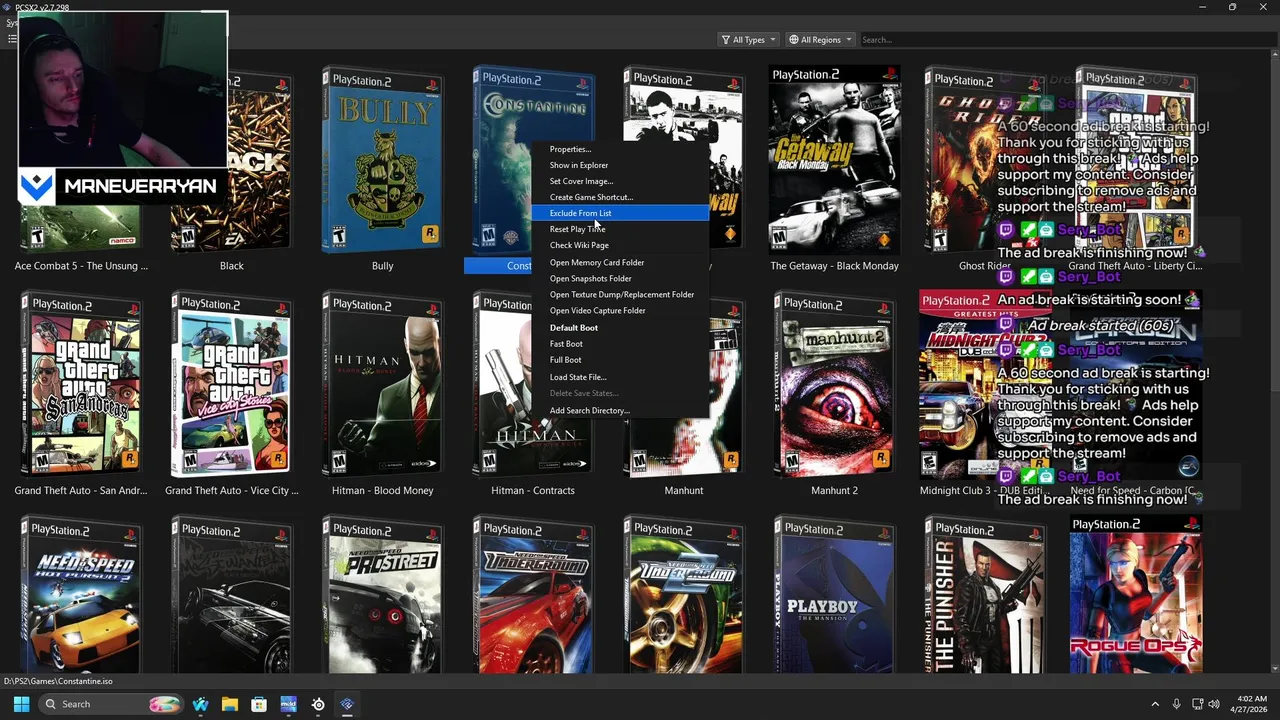Screen dimensions: 1280x720
Task: Choose Open Video Capture Folder
Action: tap(620, 310)
